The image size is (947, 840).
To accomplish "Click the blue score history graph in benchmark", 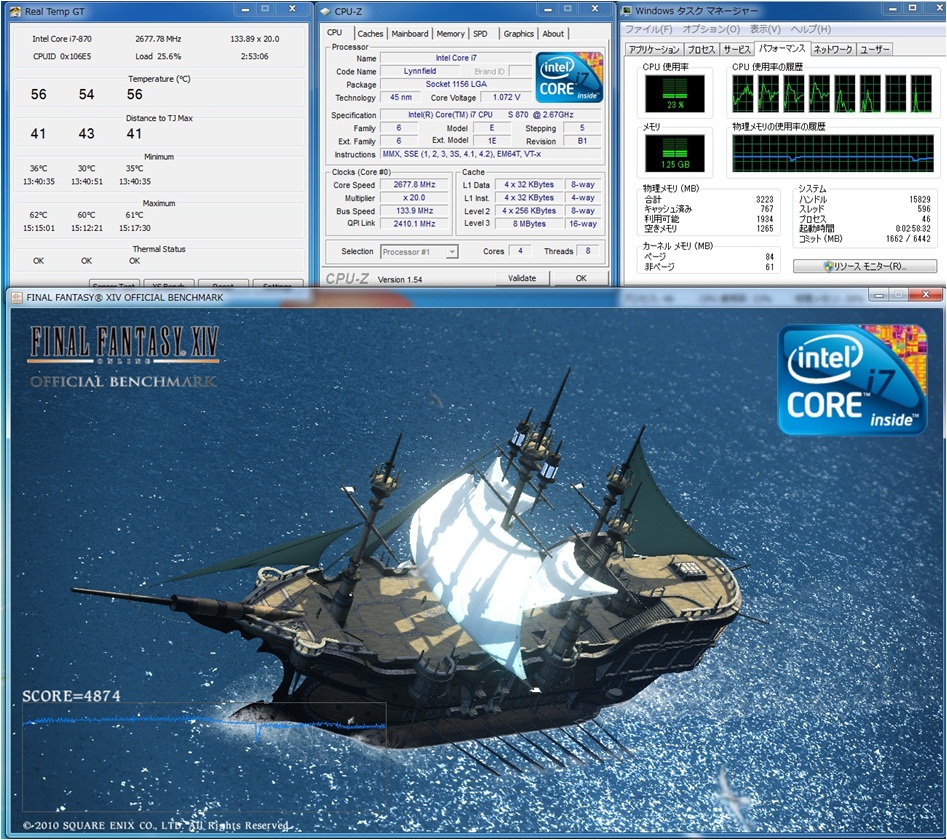I will (204, 757).
